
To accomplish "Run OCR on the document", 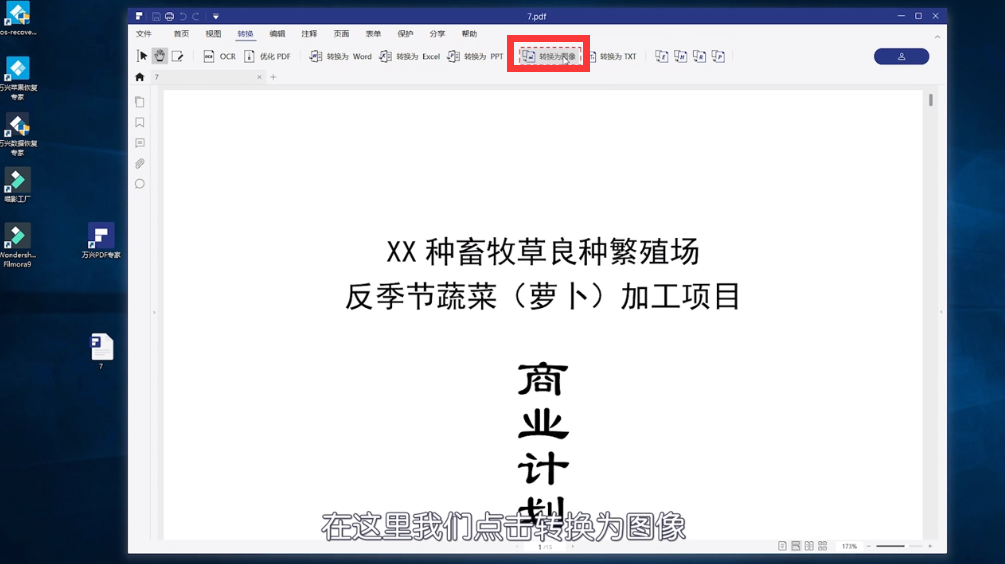I will pyautogui.click(x=220, y=56).
